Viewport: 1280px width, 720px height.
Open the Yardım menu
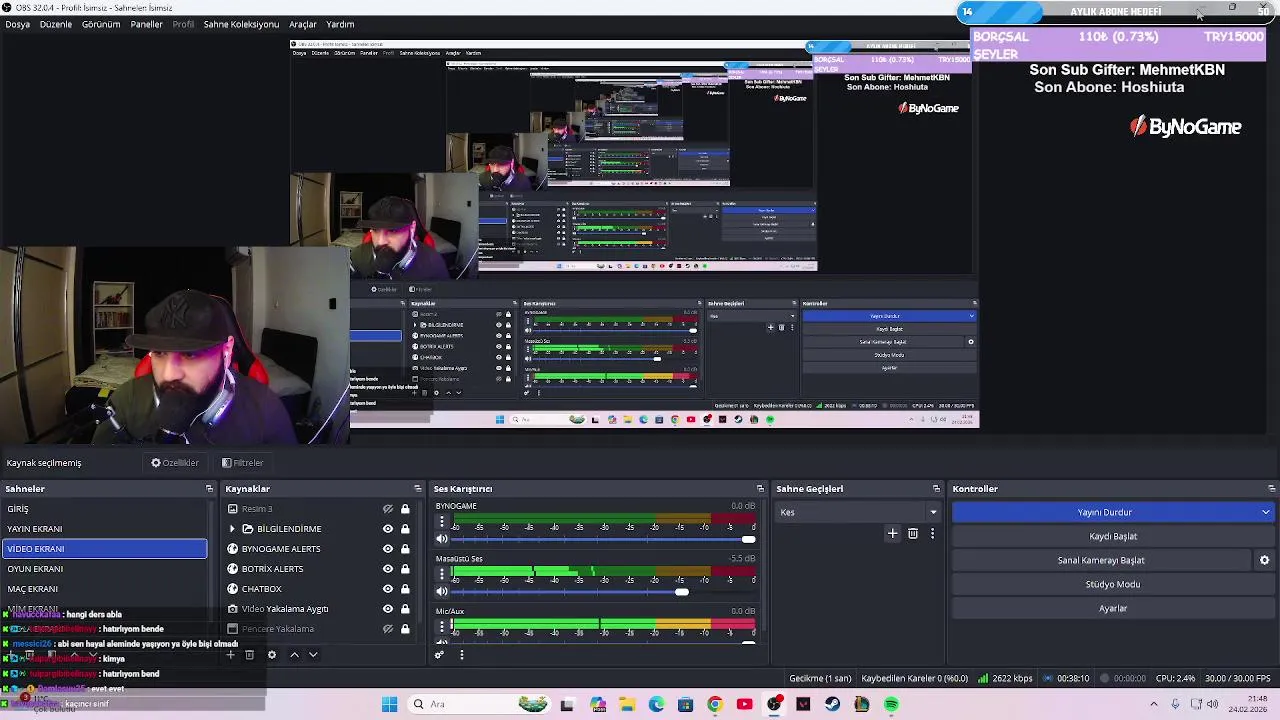pos(340,24)
